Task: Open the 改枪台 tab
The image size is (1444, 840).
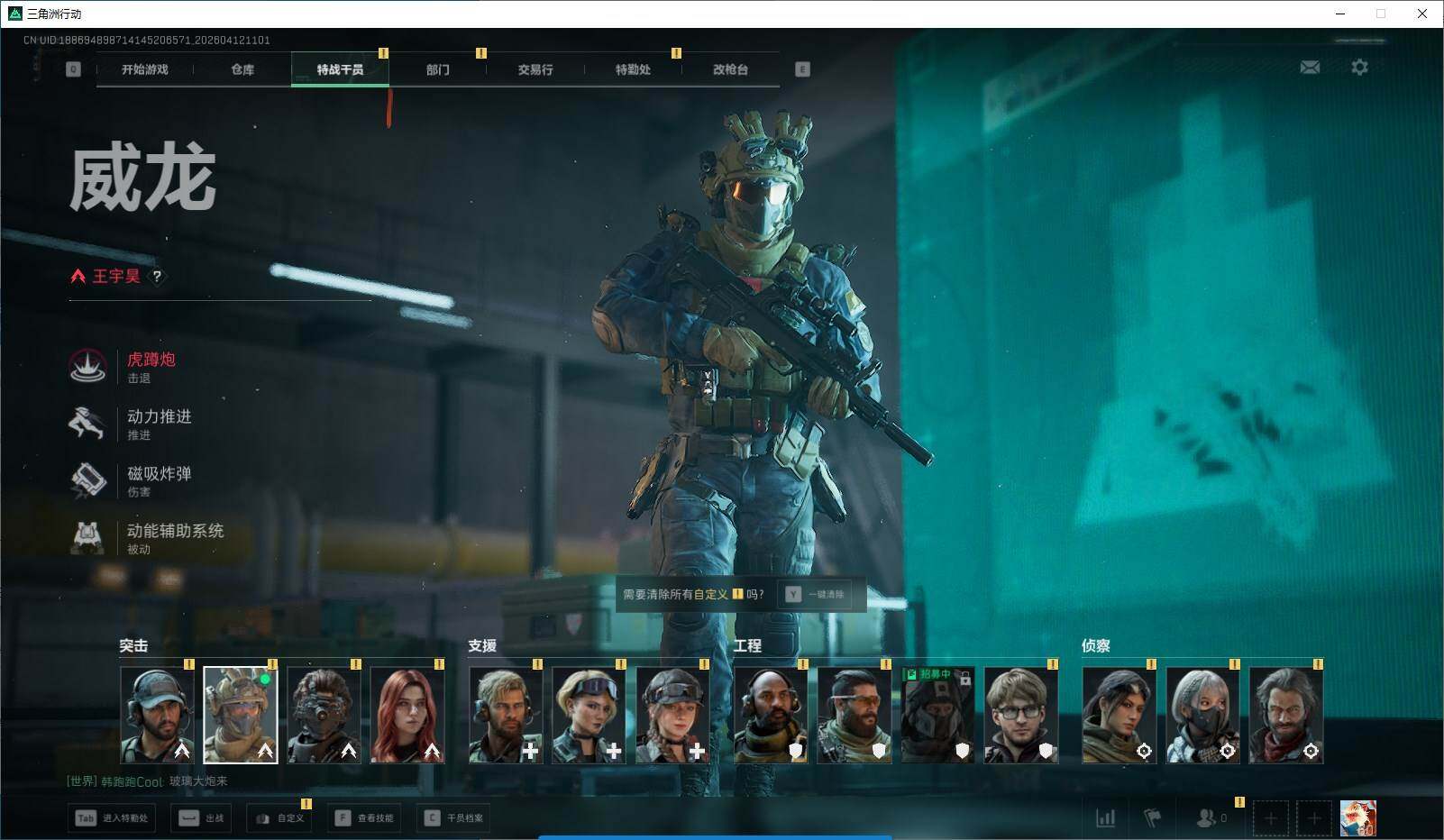Action: coord(730,69)
